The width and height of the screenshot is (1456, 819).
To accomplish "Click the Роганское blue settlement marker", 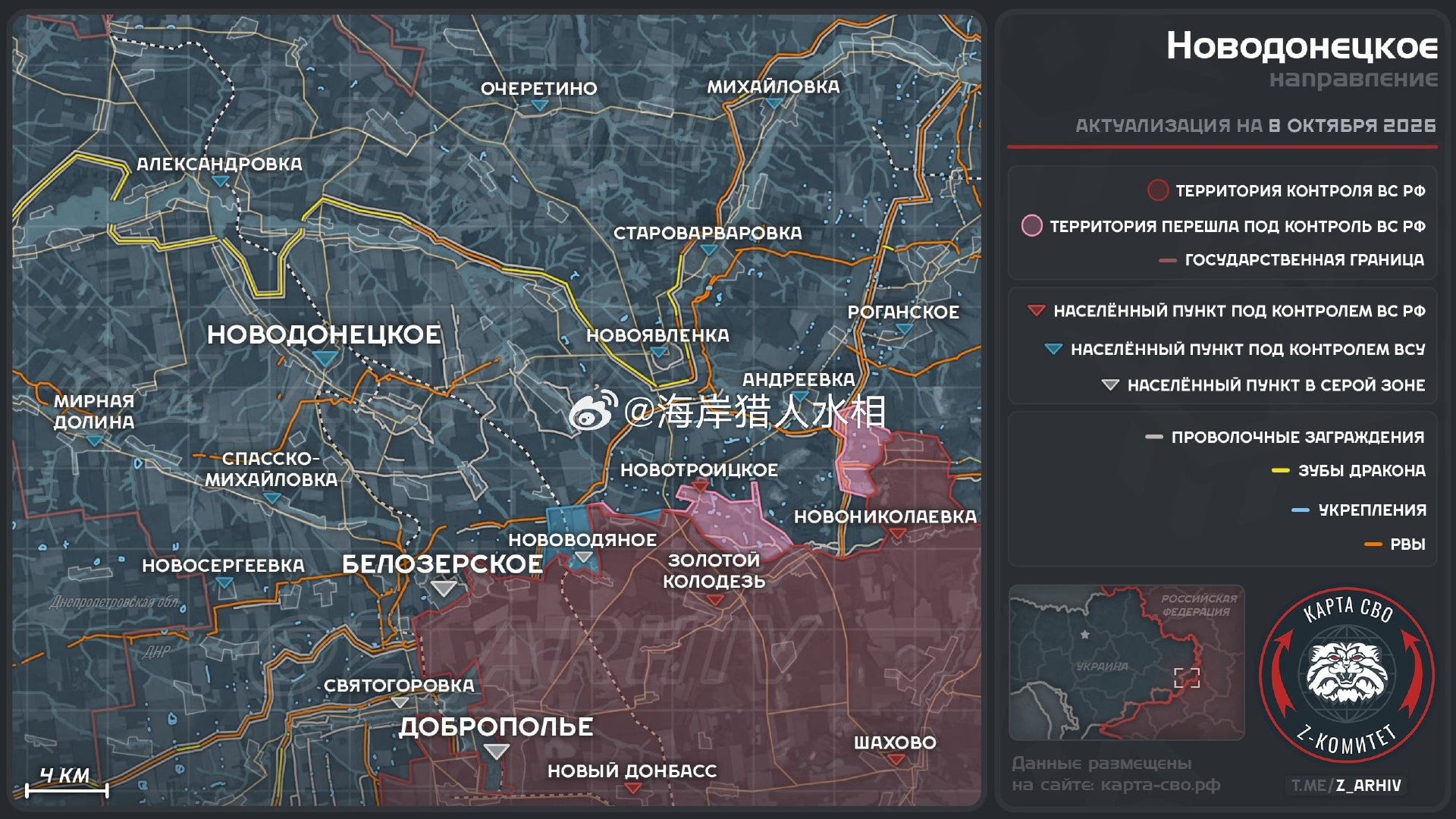I will pos(904,329).
